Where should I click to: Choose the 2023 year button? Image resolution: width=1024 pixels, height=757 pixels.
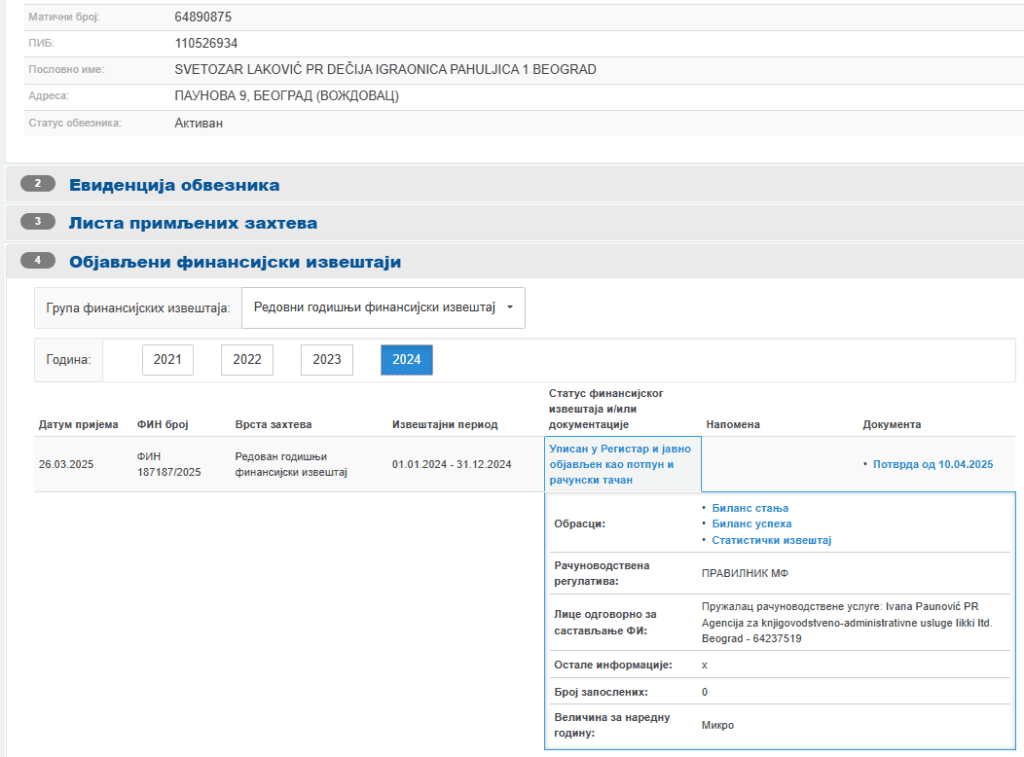coord(327,360)
